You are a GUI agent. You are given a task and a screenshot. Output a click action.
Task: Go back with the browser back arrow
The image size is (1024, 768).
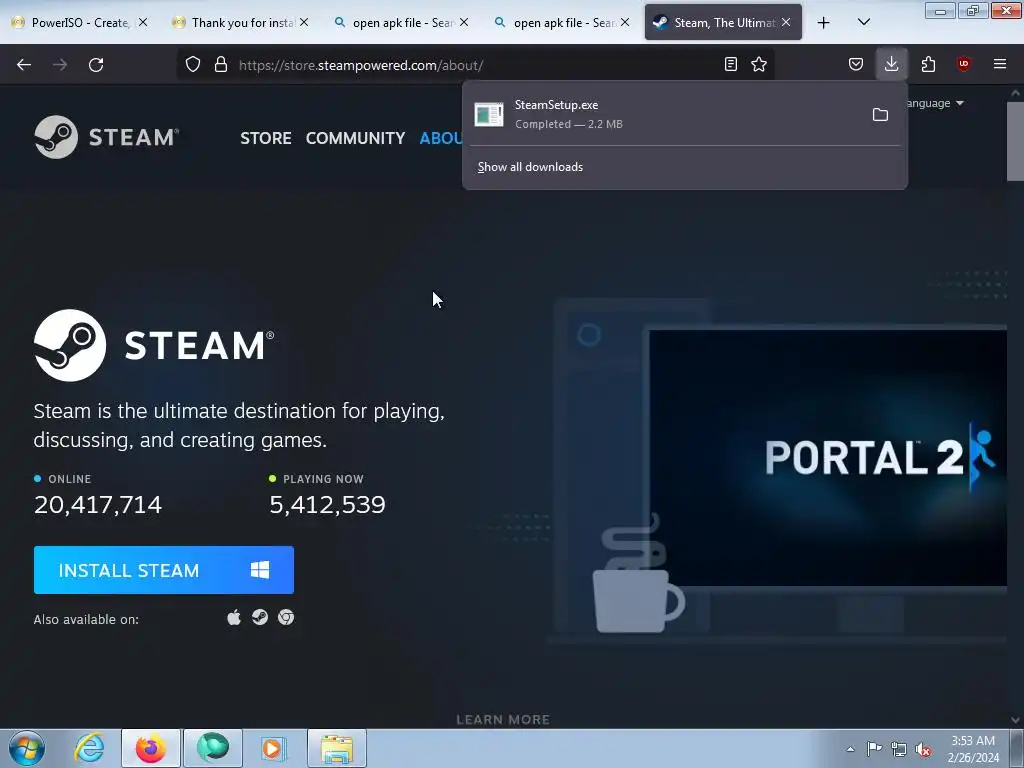tap(24, 65)
